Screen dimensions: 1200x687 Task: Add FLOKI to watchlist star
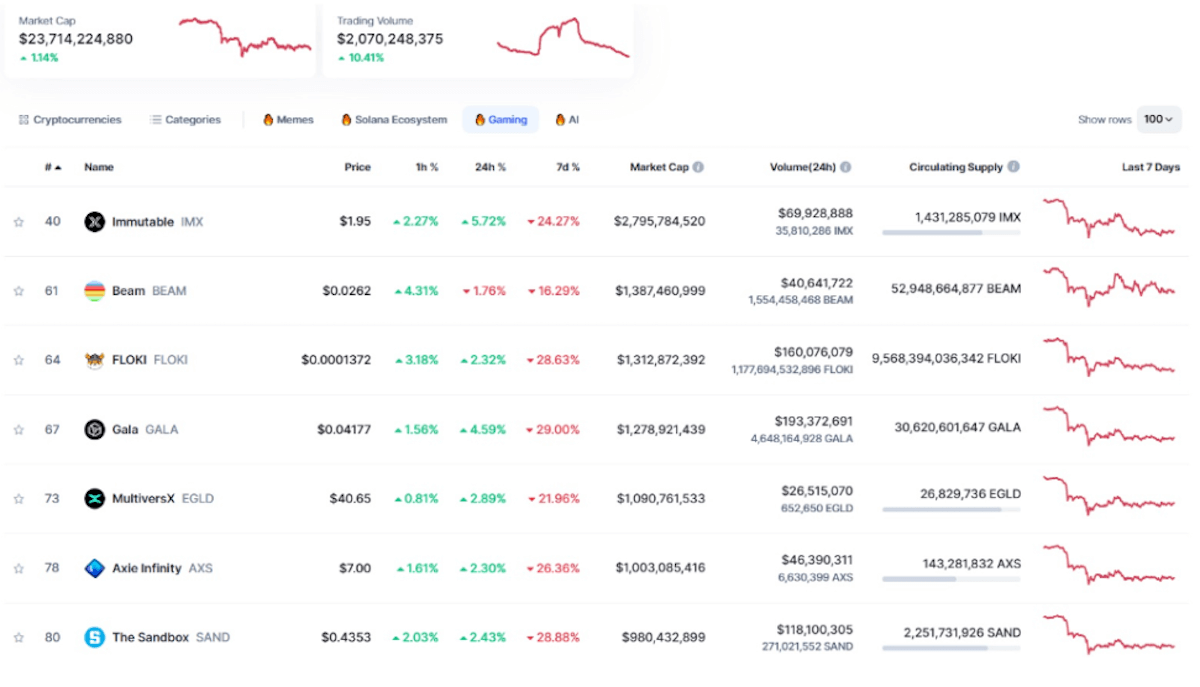point(18,360)
